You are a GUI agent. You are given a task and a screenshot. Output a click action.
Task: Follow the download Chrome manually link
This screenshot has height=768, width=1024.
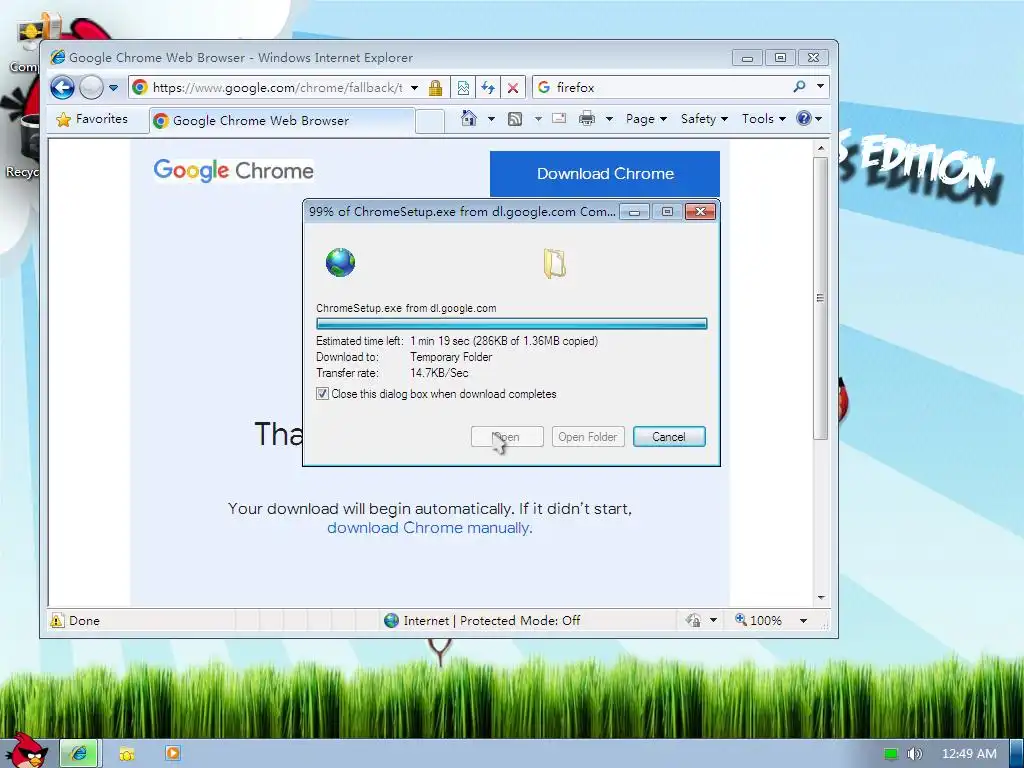point(430,528)
